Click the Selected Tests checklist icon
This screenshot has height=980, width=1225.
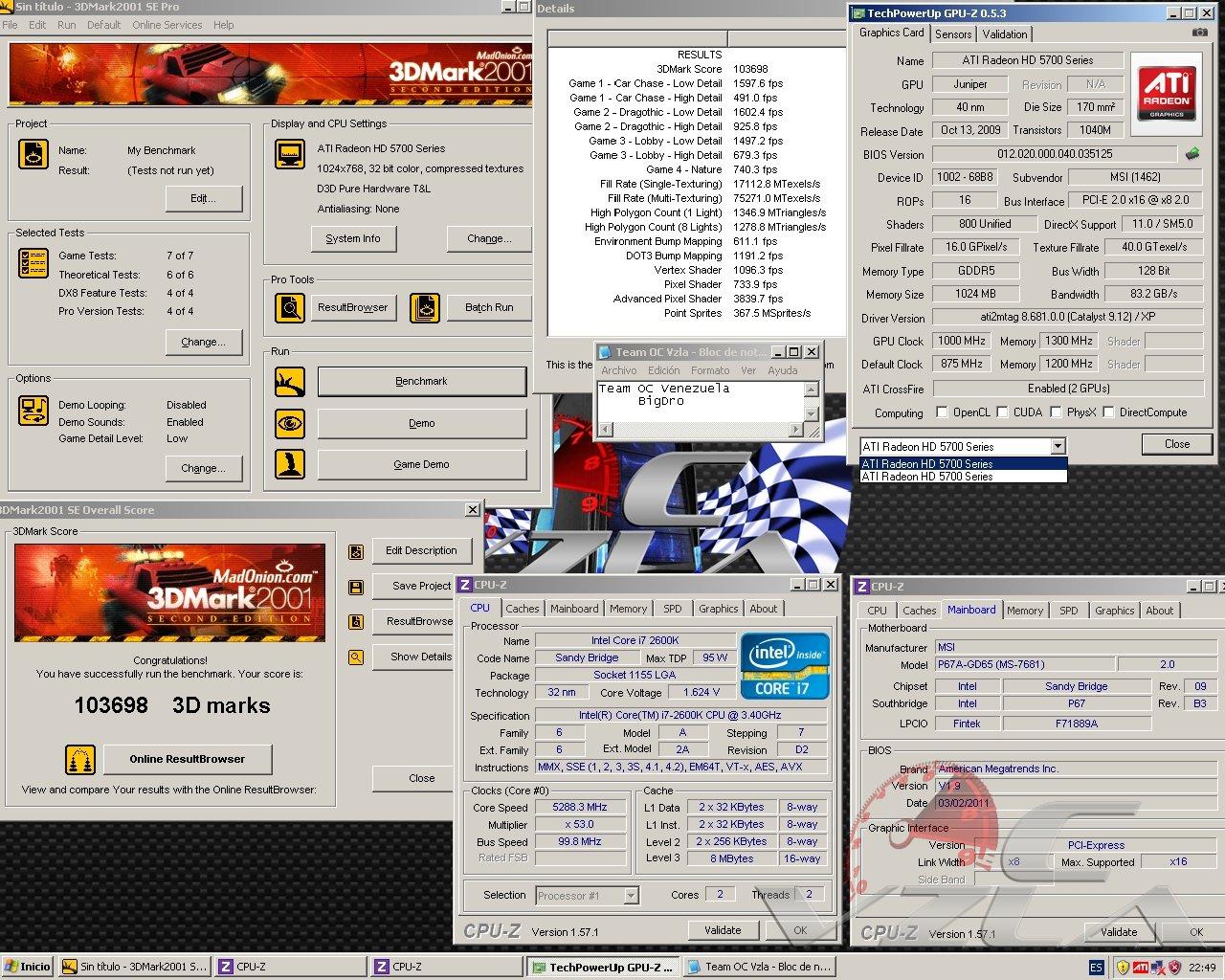click(33, 263)
